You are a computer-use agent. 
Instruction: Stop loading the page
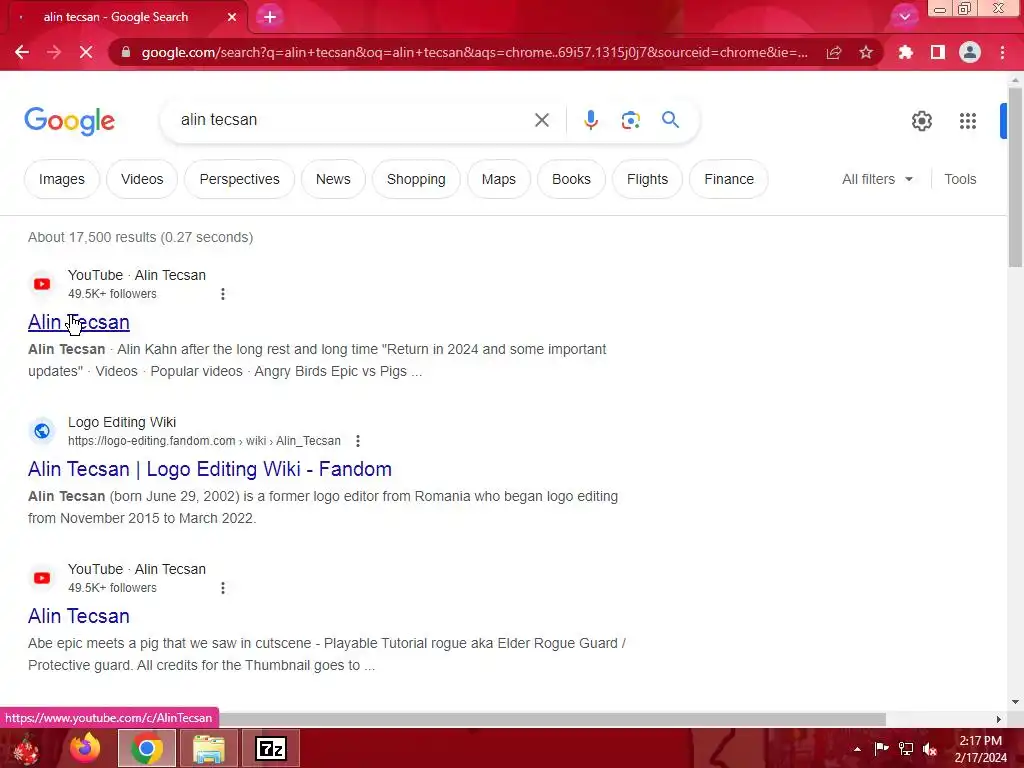[x=86, y=52]
